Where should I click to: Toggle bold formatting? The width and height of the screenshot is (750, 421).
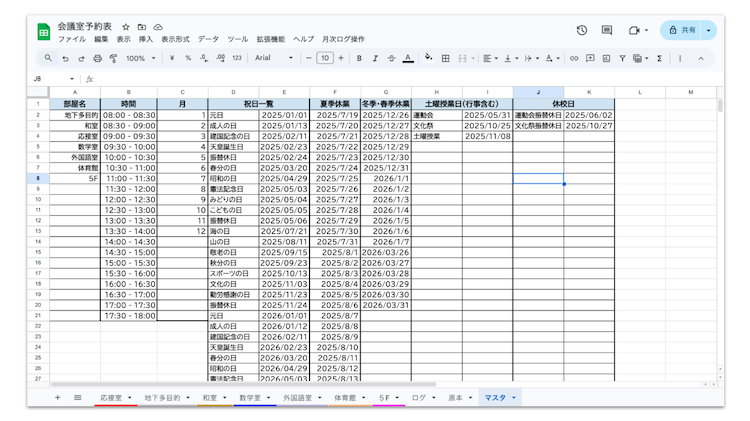click(x=360, y=59)
